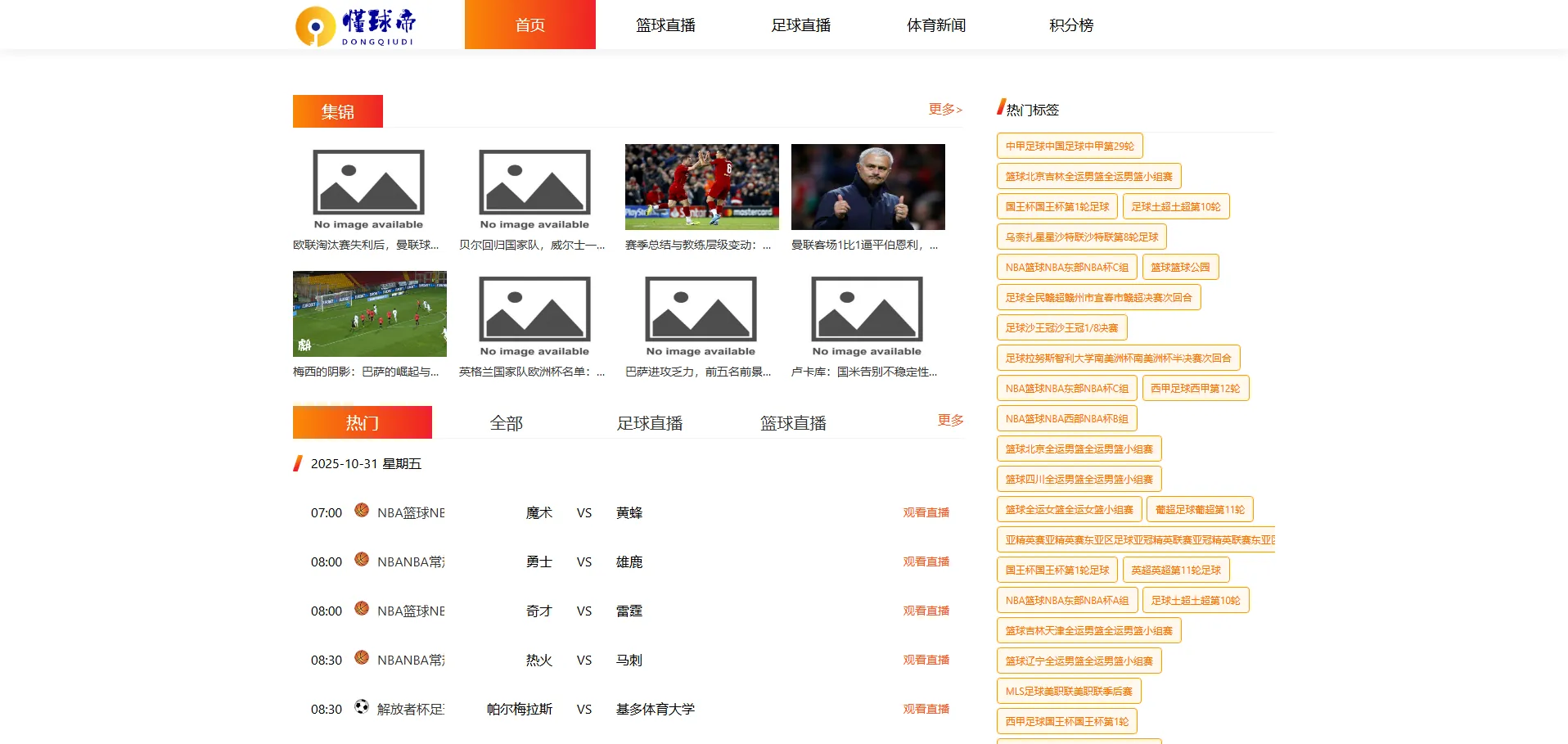Click basketball icon for 热火 vs 马刺 match
Image resolution: width=1568 pixels, height=744 pixels.
point(362,657)
